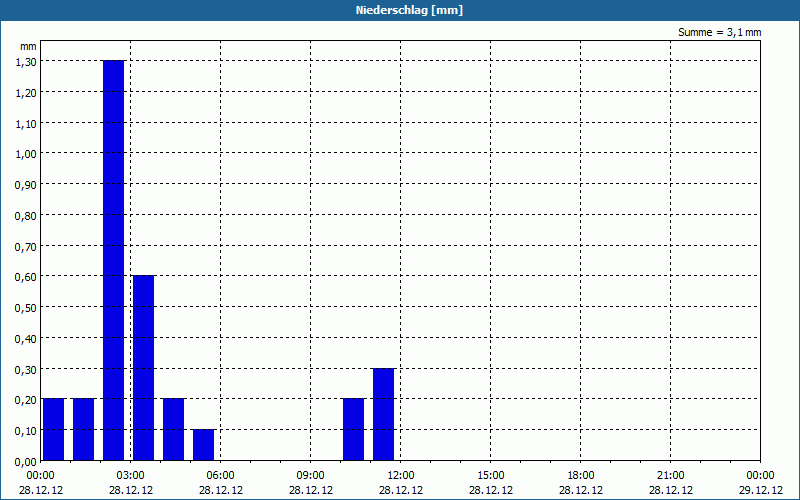This screenshot has height=500, width=800.
Task: Click the y-axis value "0,00"
Action: click(x=26, y=462)
